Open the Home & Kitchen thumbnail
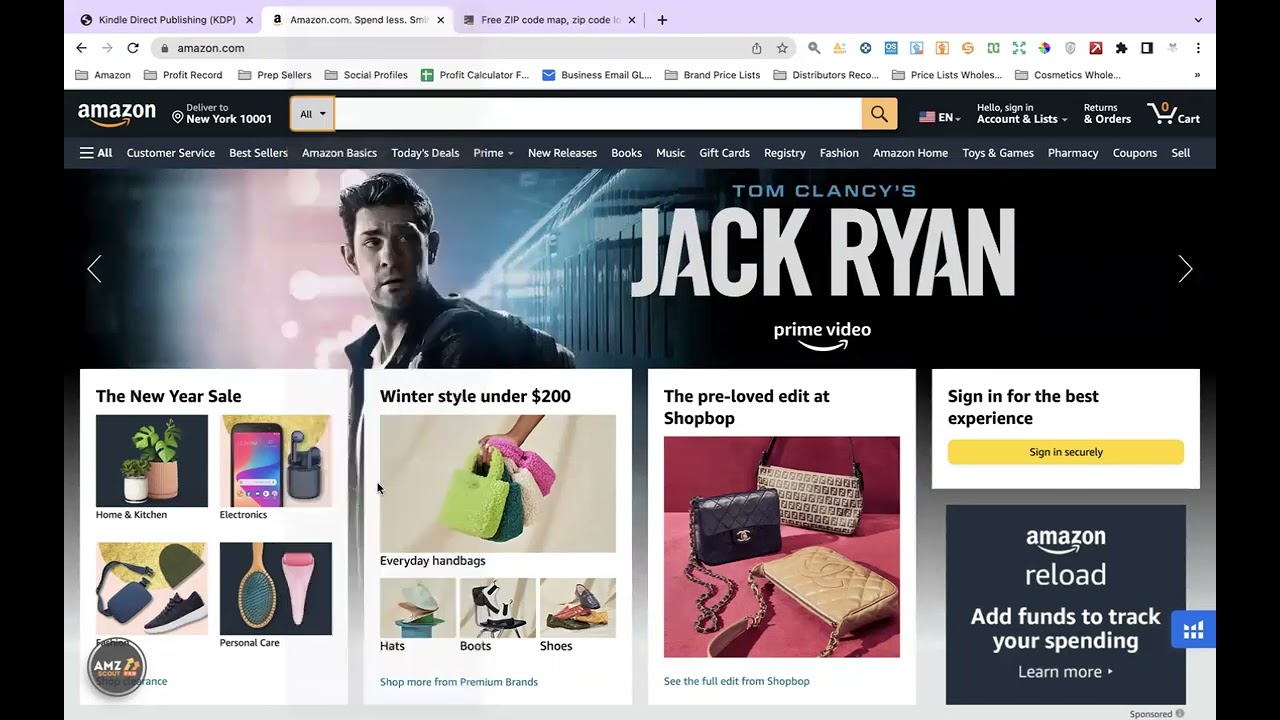1280x720 pixels. [x=152, y=461]
